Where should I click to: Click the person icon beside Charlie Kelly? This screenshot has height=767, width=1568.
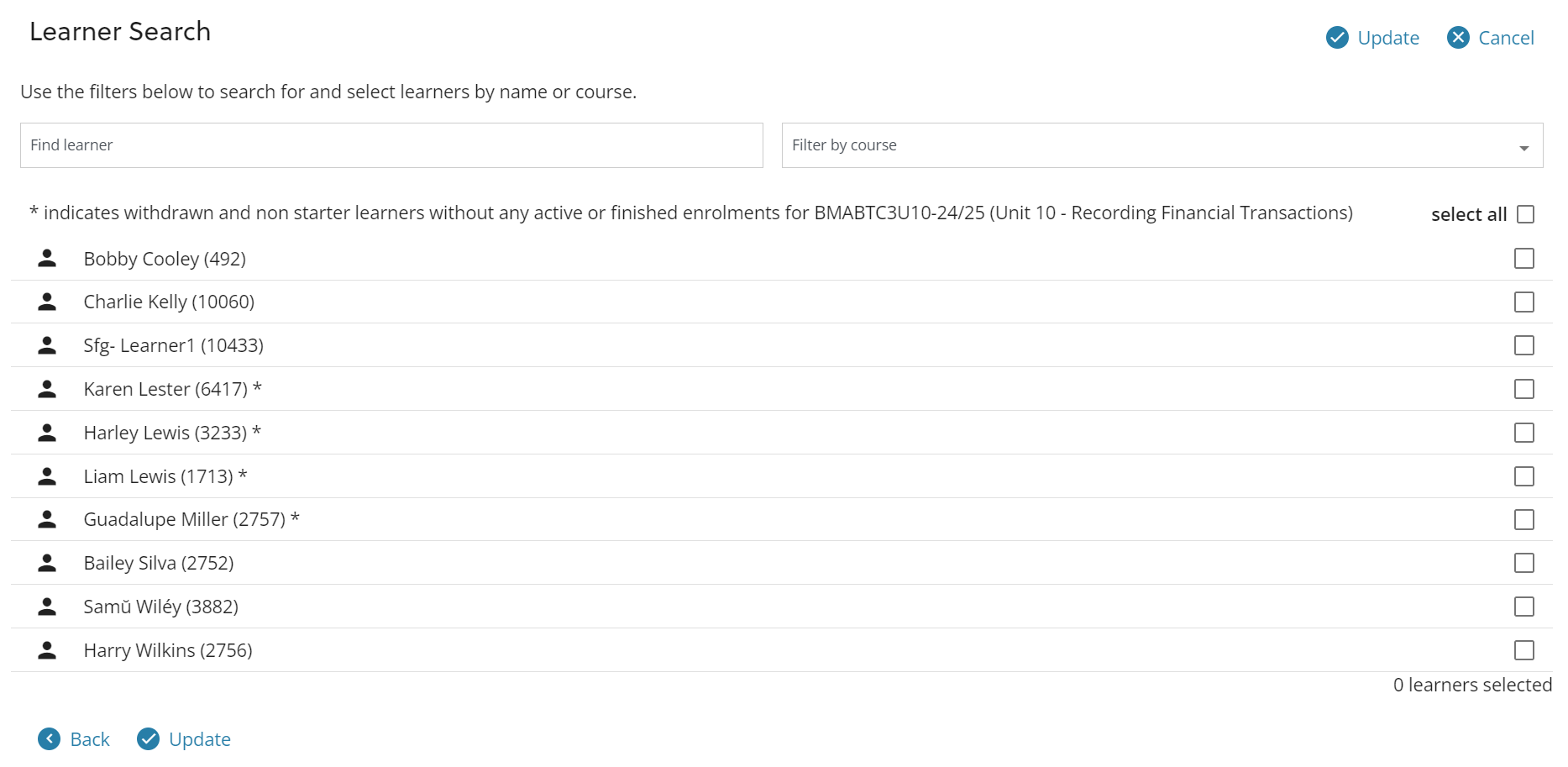46,302
